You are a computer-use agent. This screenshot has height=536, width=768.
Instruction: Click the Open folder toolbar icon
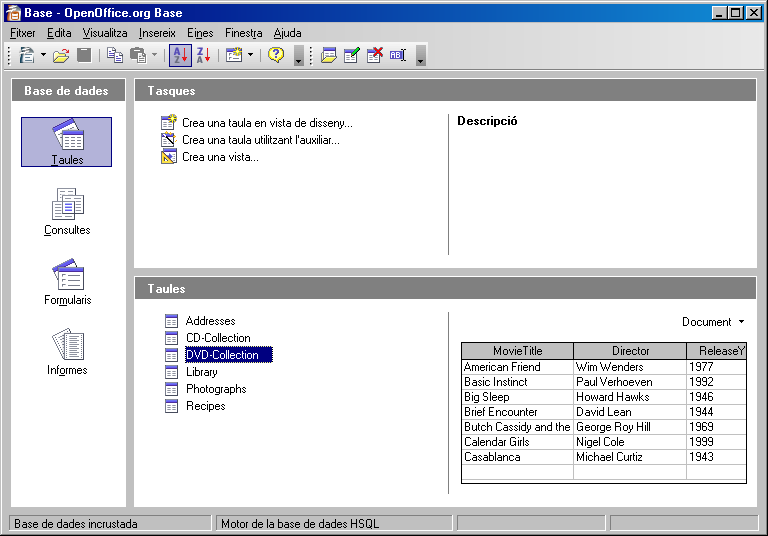(x=61, y=55)
